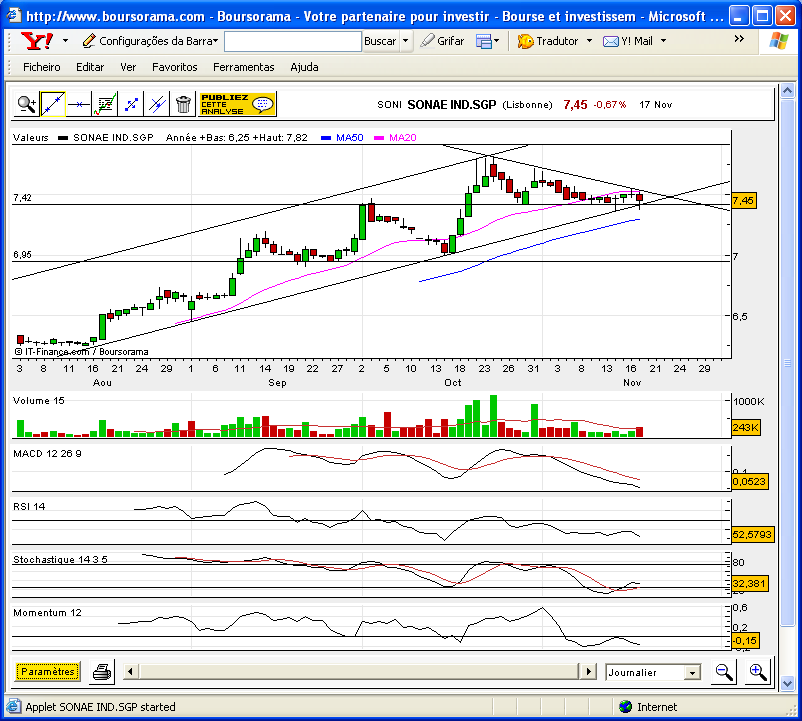The image size is (802, 721).
Task: Open Configurações da Barra menu
Action: click(x=150, y=41)
